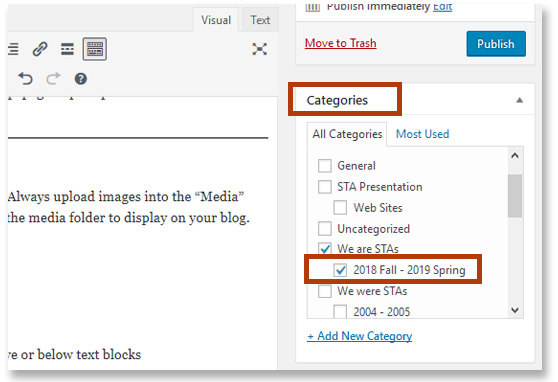This screenshot has width=558, height=382.
Task: Check the STA Presentation category
Action: coord(325,187)
